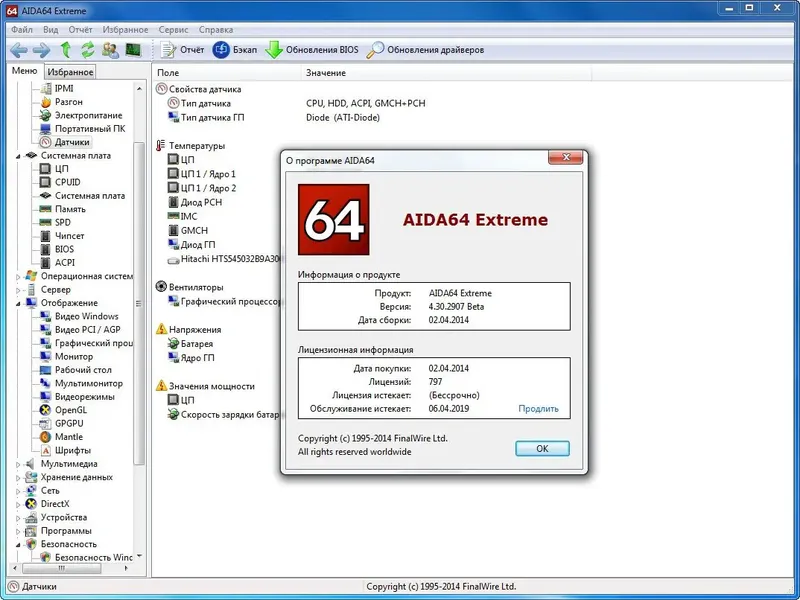Select Разгон in the tree

coord(68,102)
